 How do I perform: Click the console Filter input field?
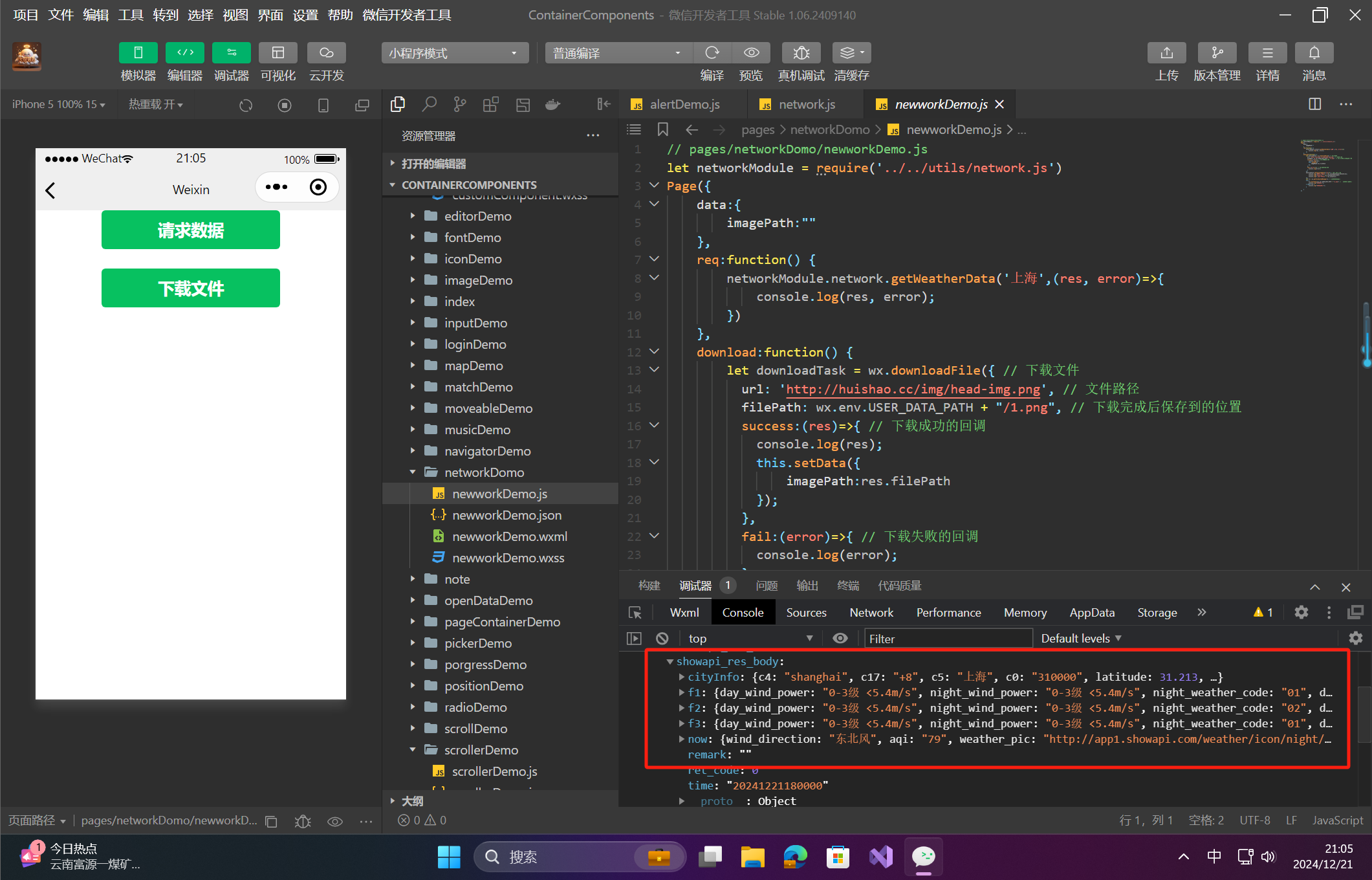point(948,639)
